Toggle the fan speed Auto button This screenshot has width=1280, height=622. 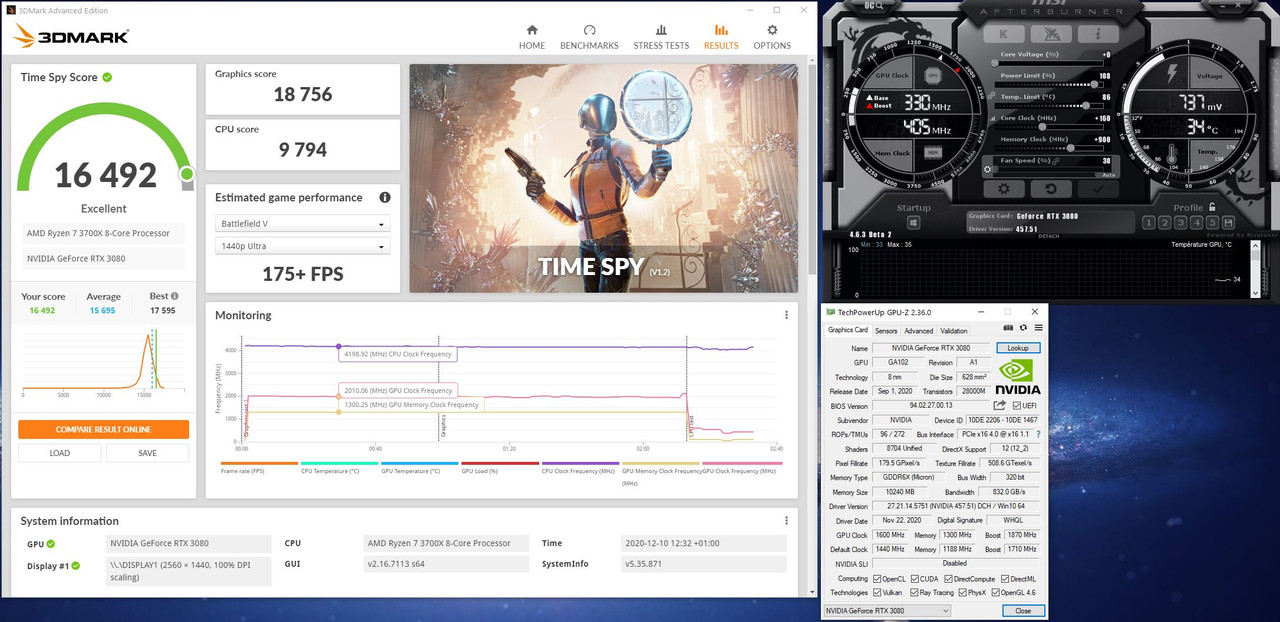pos(1107,174)
